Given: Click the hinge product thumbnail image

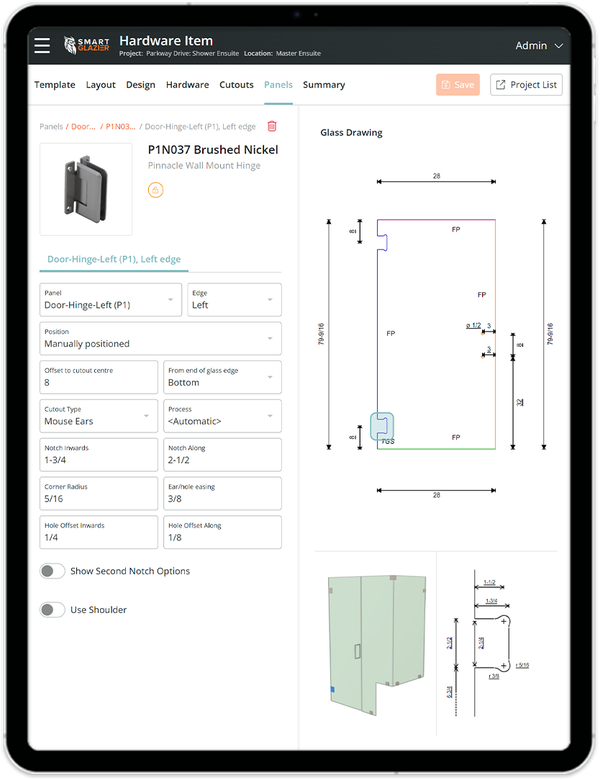Looking at the screenshot, I should [86, 189].
